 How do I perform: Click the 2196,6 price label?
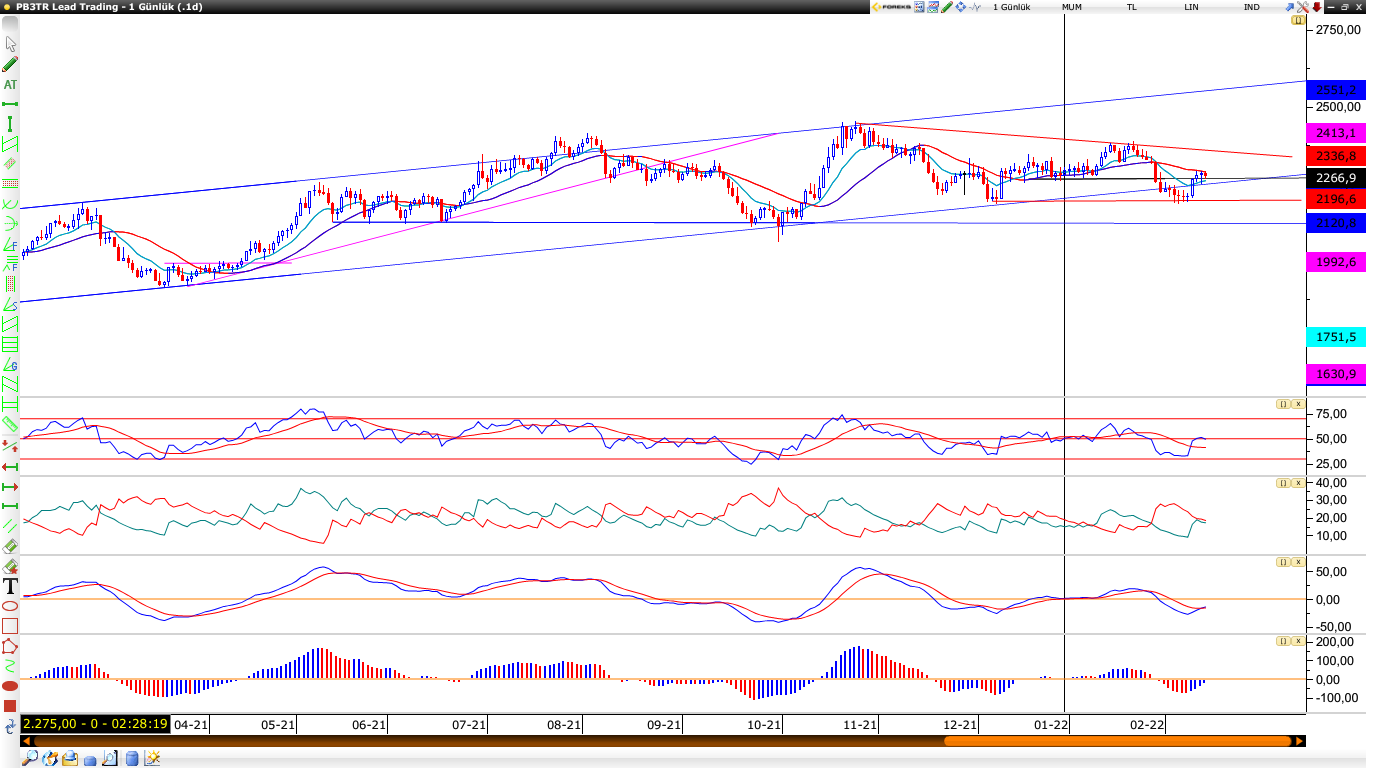(x=1336, y=200)
